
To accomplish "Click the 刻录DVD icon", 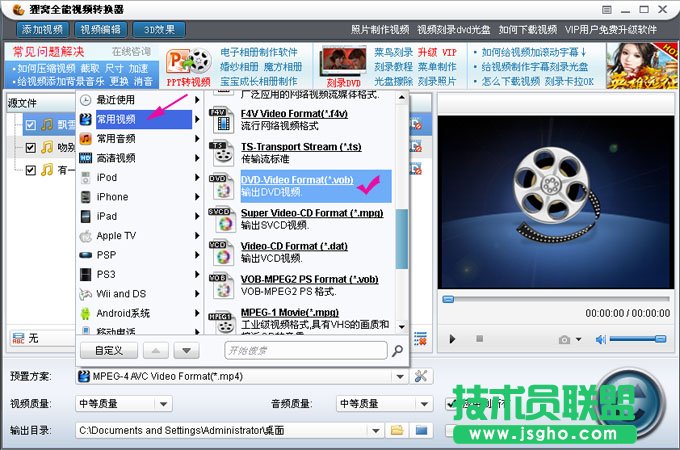I will pyautogui.click(x=342, y=67).
